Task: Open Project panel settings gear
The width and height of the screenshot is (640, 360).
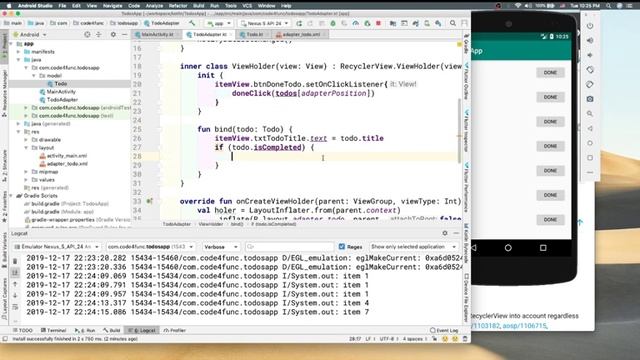Action: coord(113,35)
